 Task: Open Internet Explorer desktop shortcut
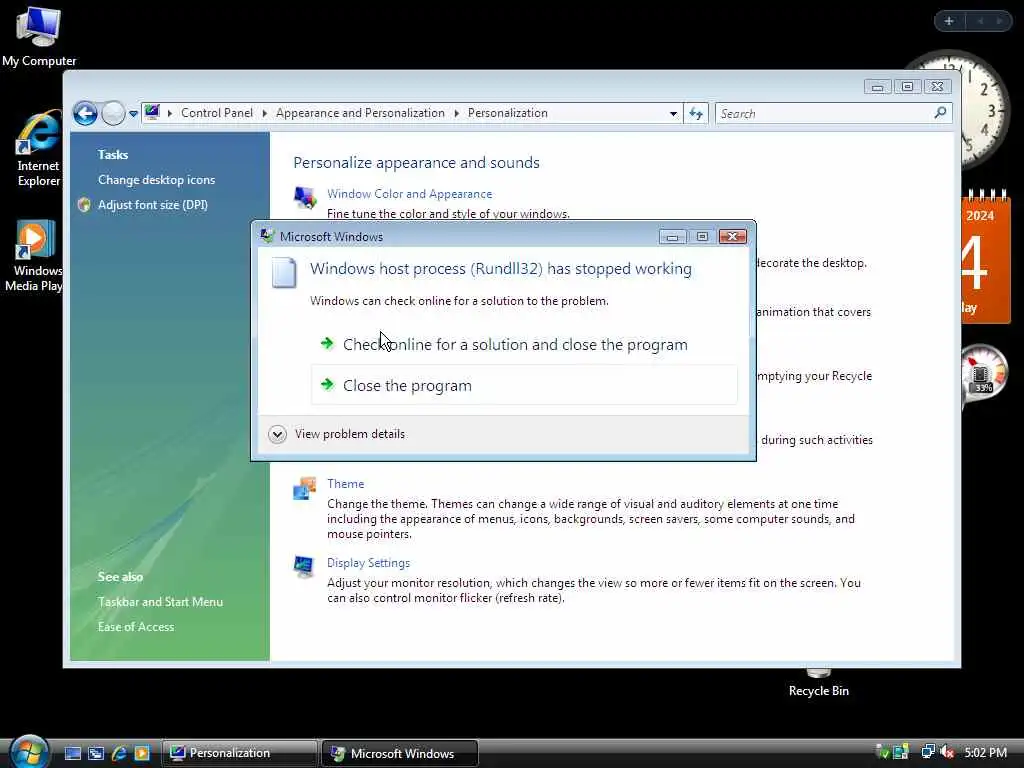point(37,150)
